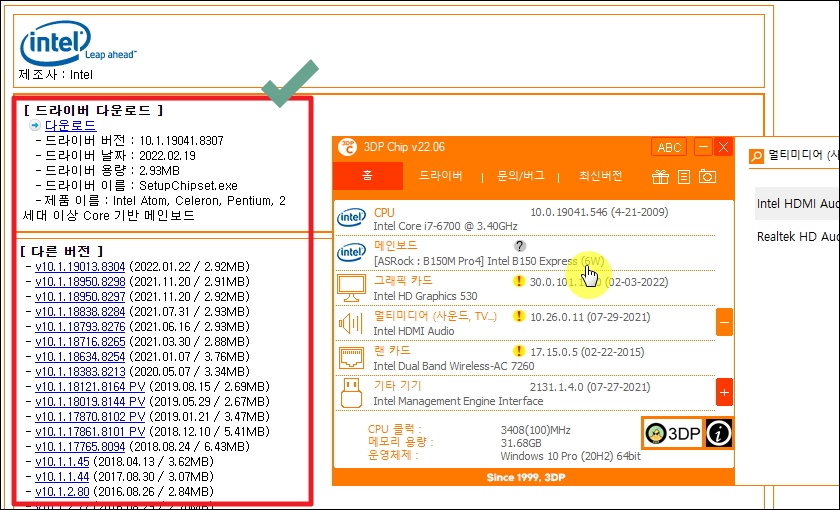
Task: Click the warning icon on 랜 카드 row
Action: [x=519, y=351]
